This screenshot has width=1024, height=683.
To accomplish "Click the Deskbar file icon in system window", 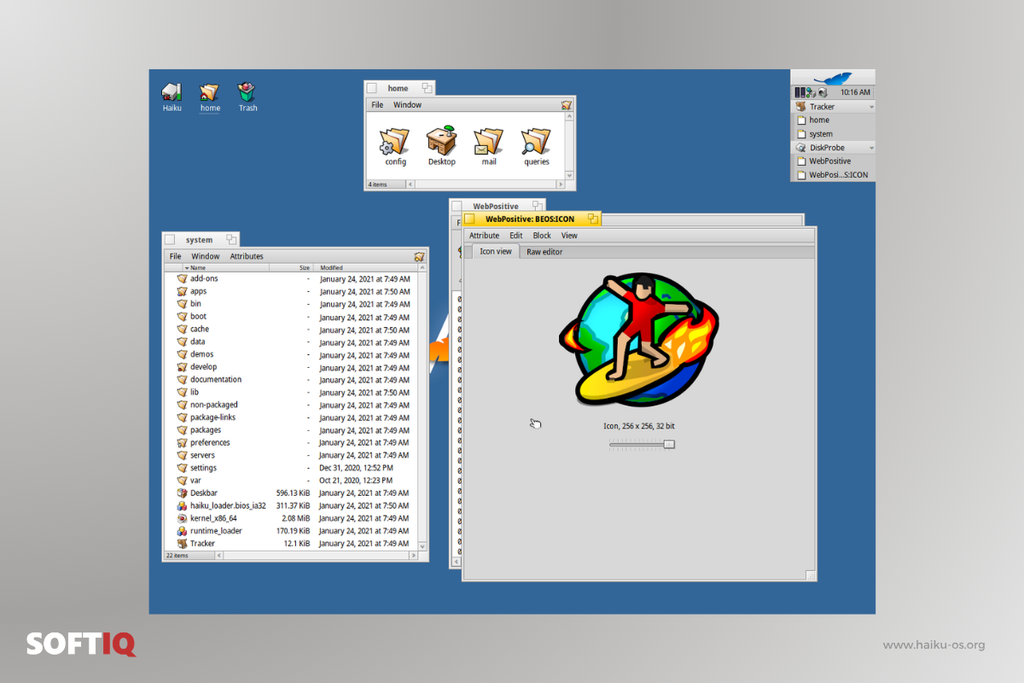I will [182, 493].
